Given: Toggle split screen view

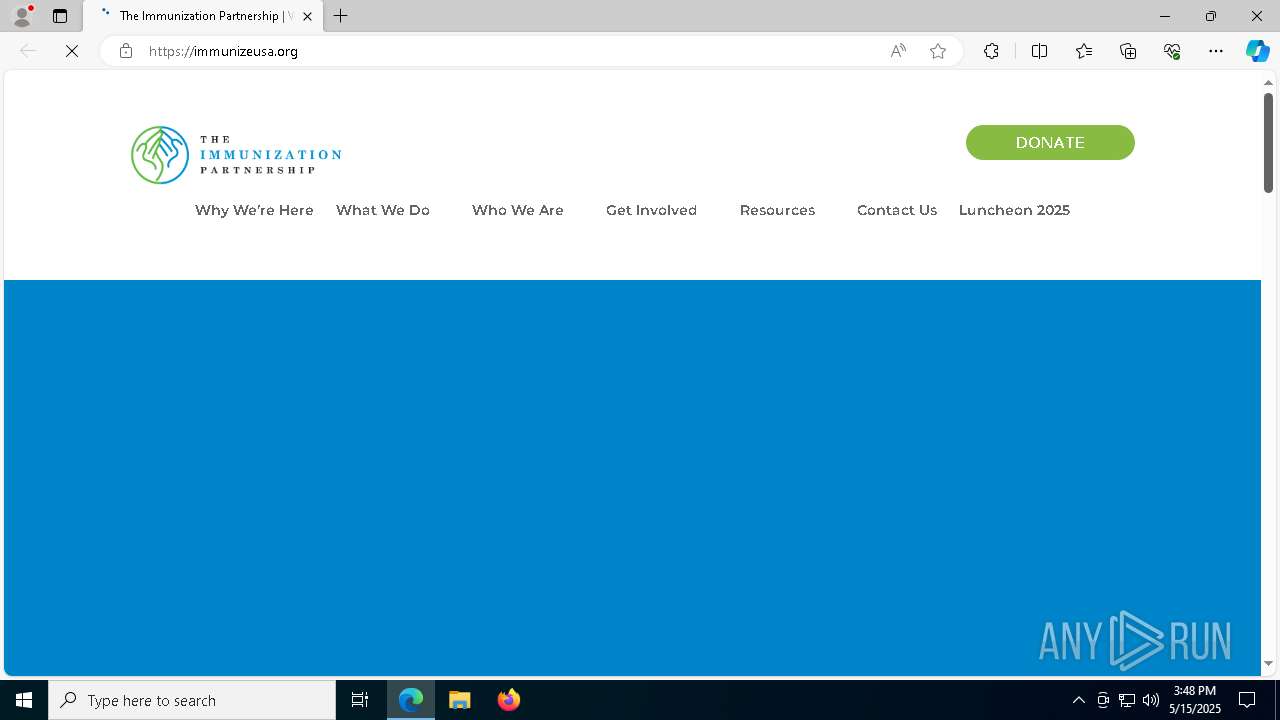Looking at the screenshot, I should point(1039,51).
